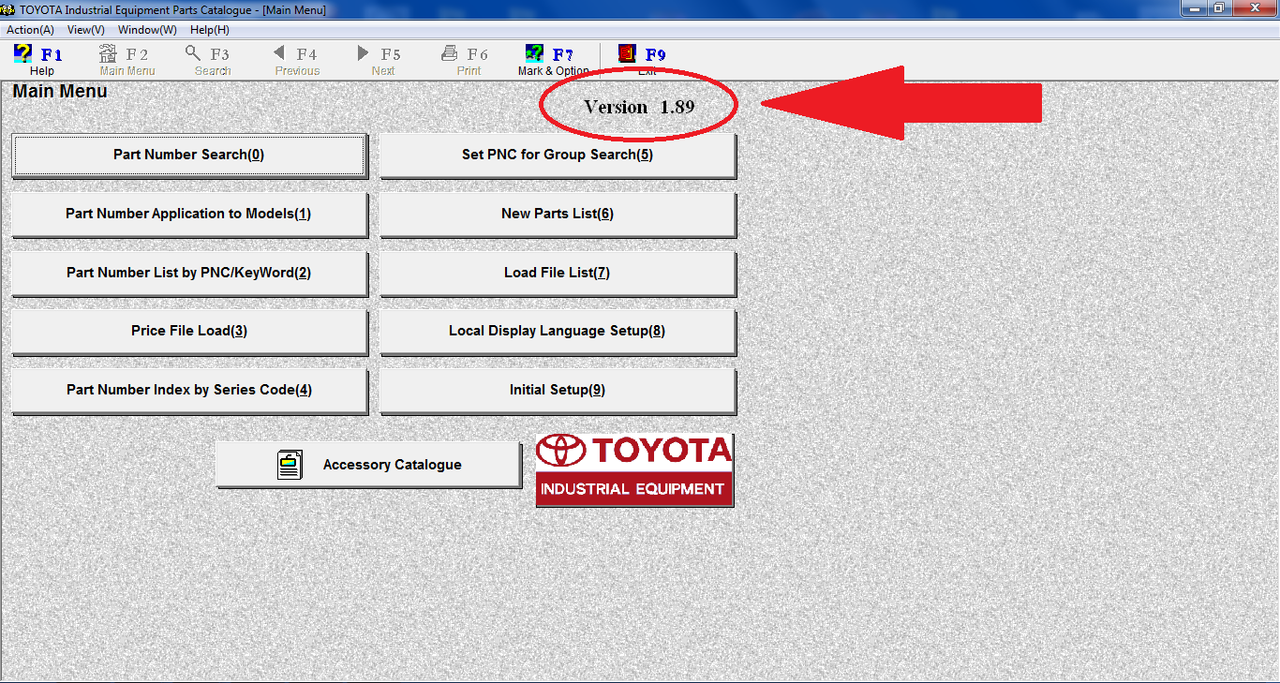Advance with the F5 Next arrow
Viewport: 1280px width, 683px height.
tap(363, 53)
